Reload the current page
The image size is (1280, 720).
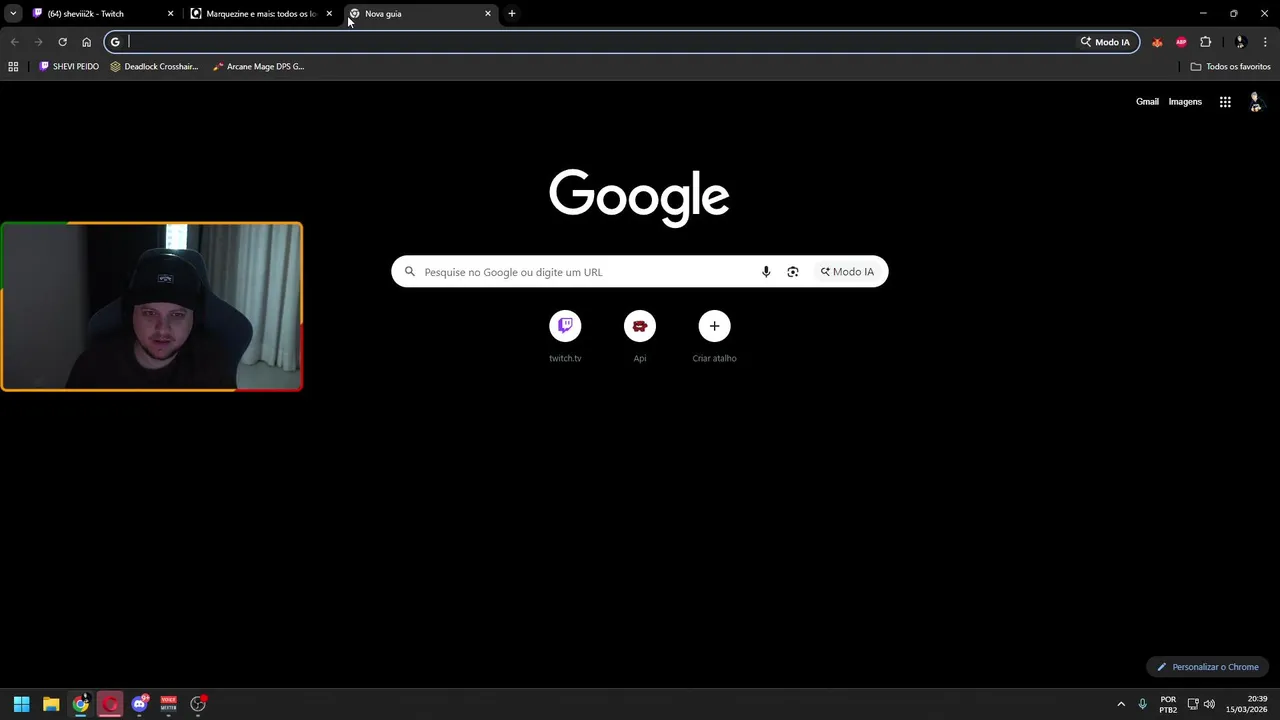(62, 42)
